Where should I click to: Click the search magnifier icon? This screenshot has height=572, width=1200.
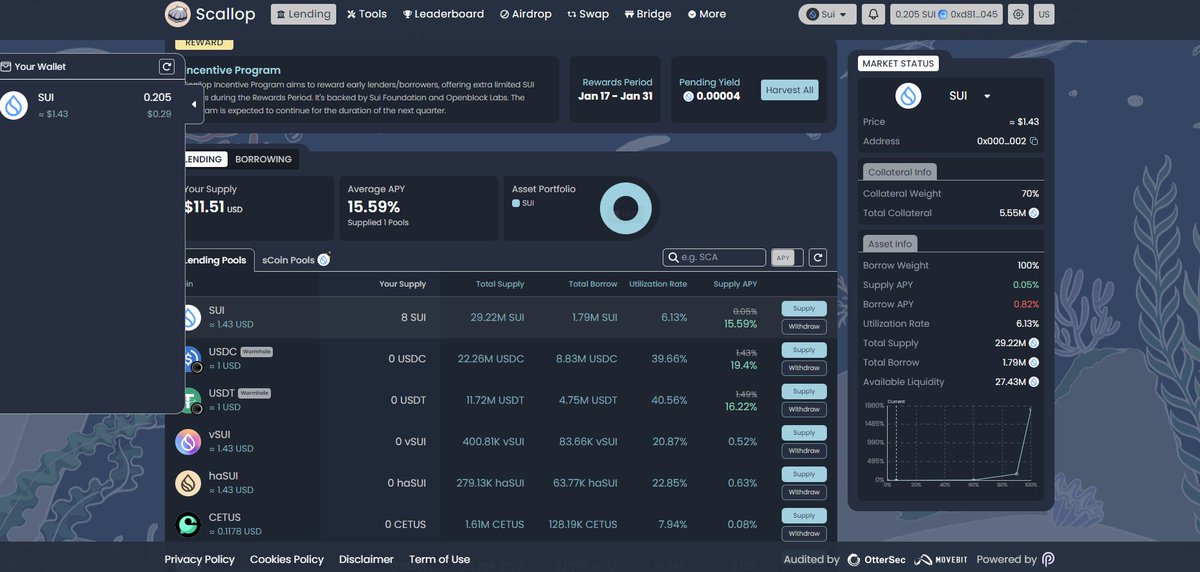(672, 258)
